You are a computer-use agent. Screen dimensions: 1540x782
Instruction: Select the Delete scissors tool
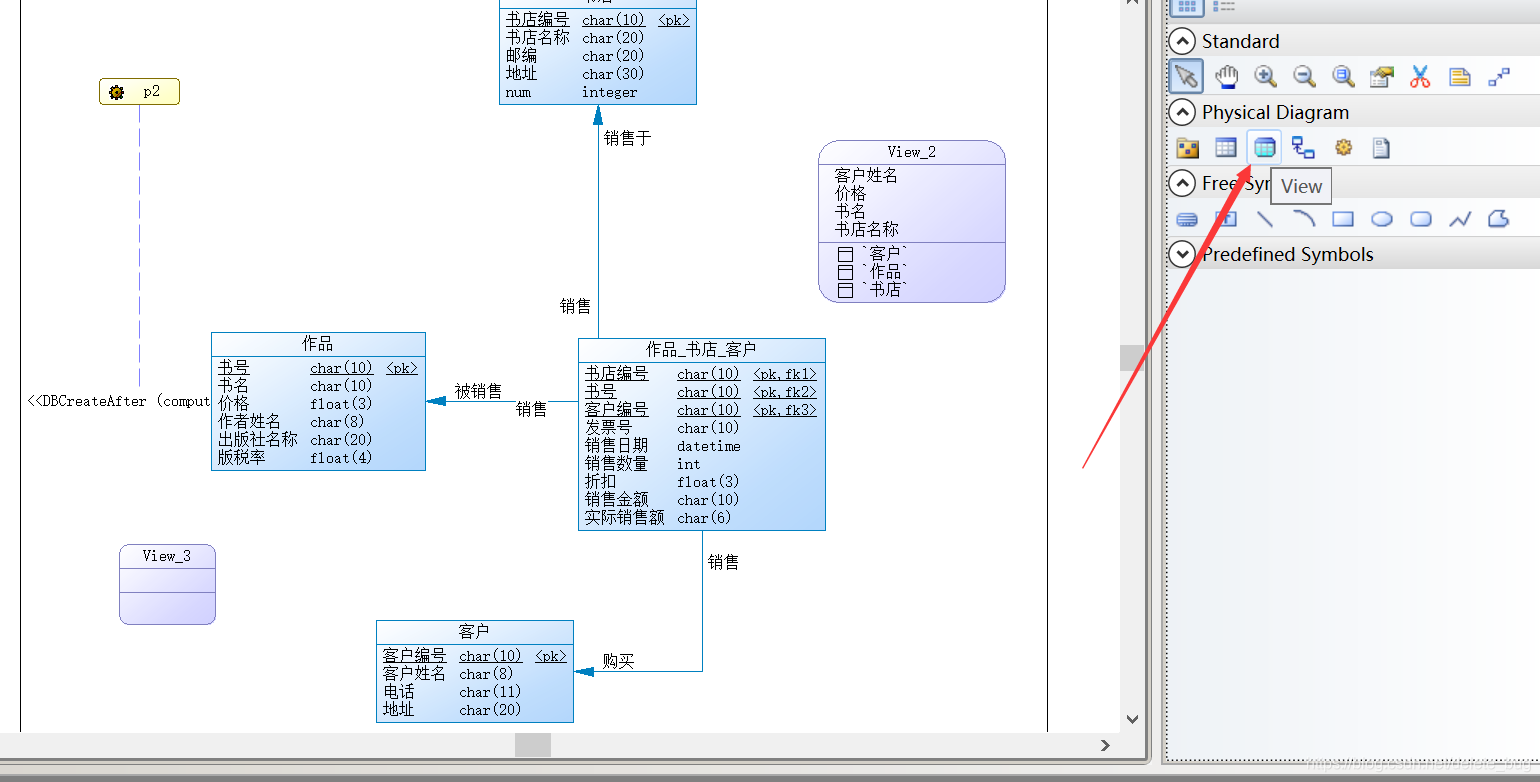tap(1420, 76)
